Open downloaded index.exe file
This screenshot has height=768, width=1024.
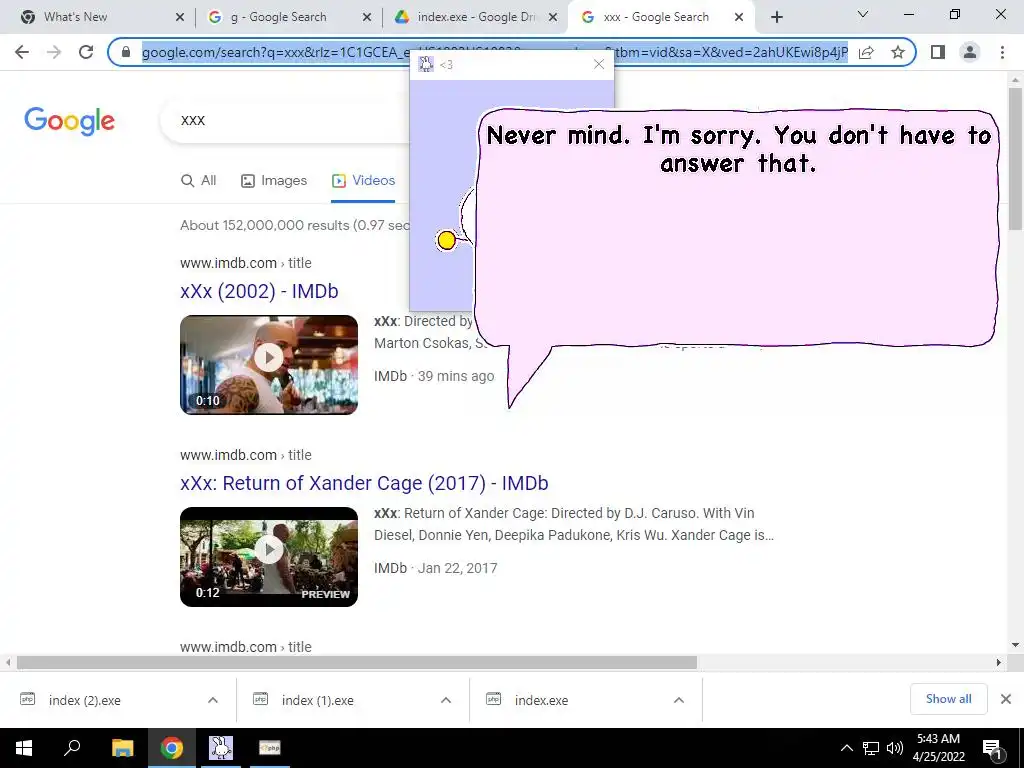pyautogui.click(x=541, y=701)
